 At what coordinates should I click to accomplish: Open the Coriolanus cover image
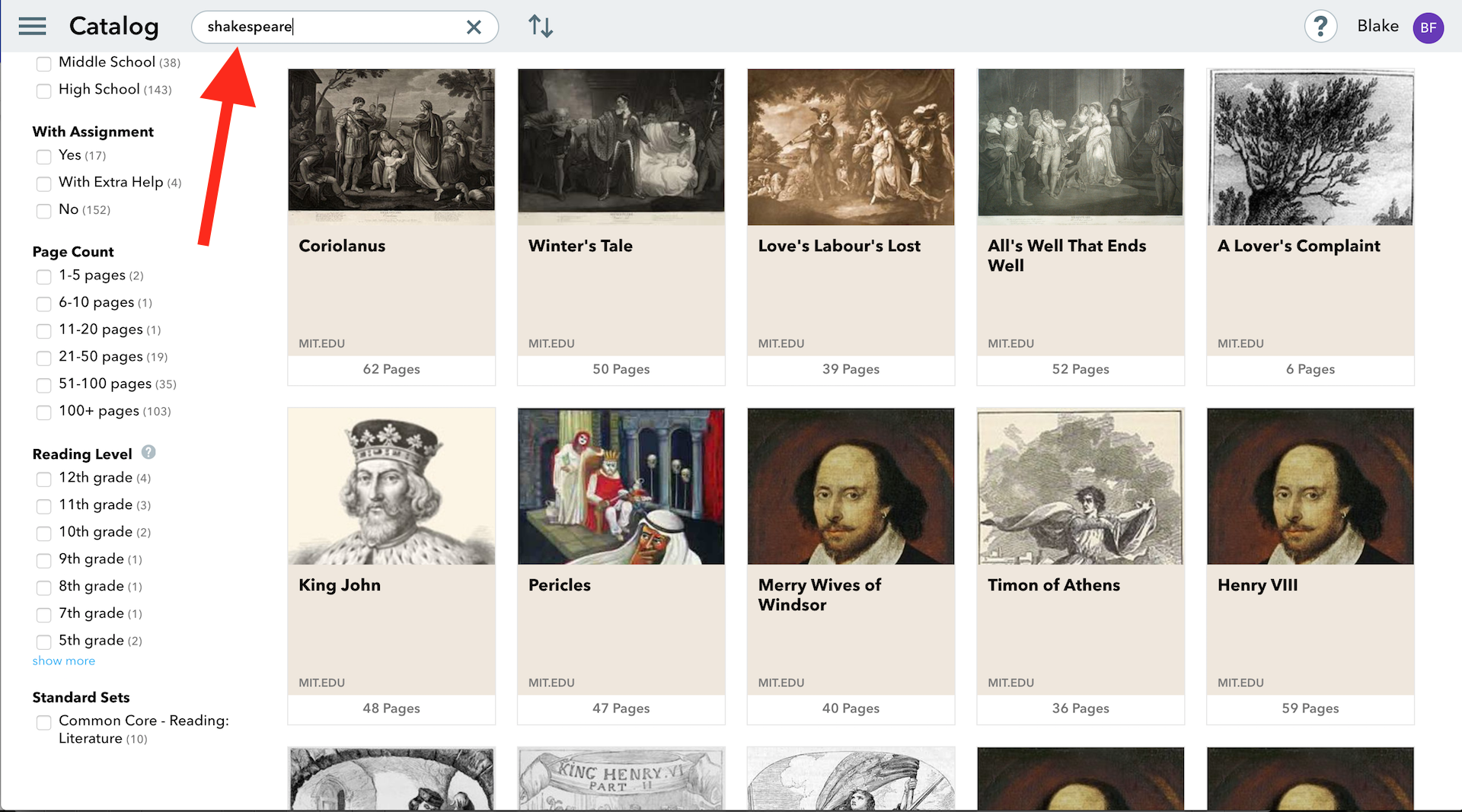(x=391, y=147)
